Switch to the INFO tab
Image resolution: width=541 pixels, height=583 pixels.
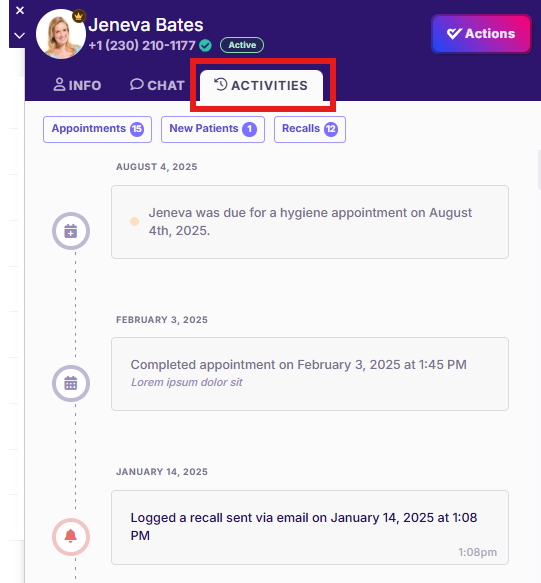(77, 85)
